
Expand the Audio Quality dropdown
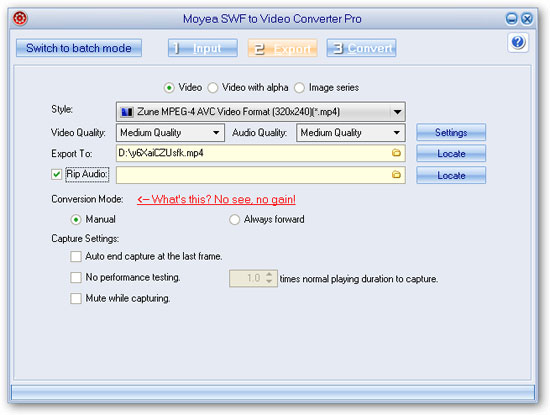pyautogui.click(x=397, y=133)
